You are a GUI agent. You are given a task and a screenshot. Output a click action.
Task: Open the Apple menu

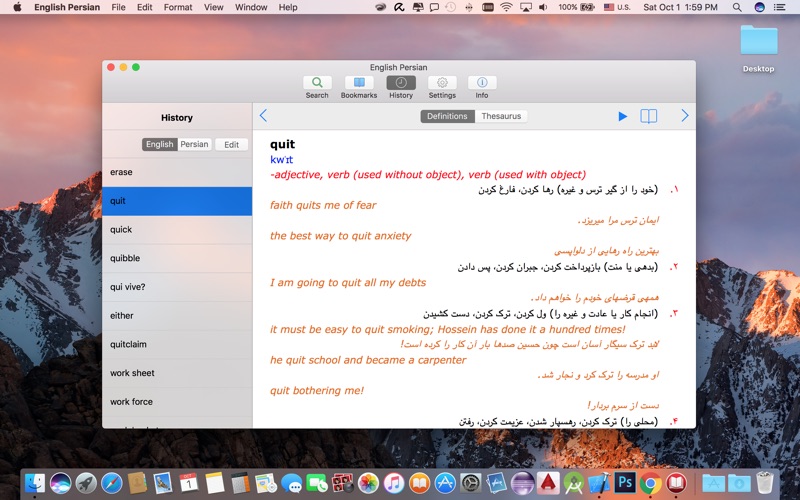coord(17,7)
